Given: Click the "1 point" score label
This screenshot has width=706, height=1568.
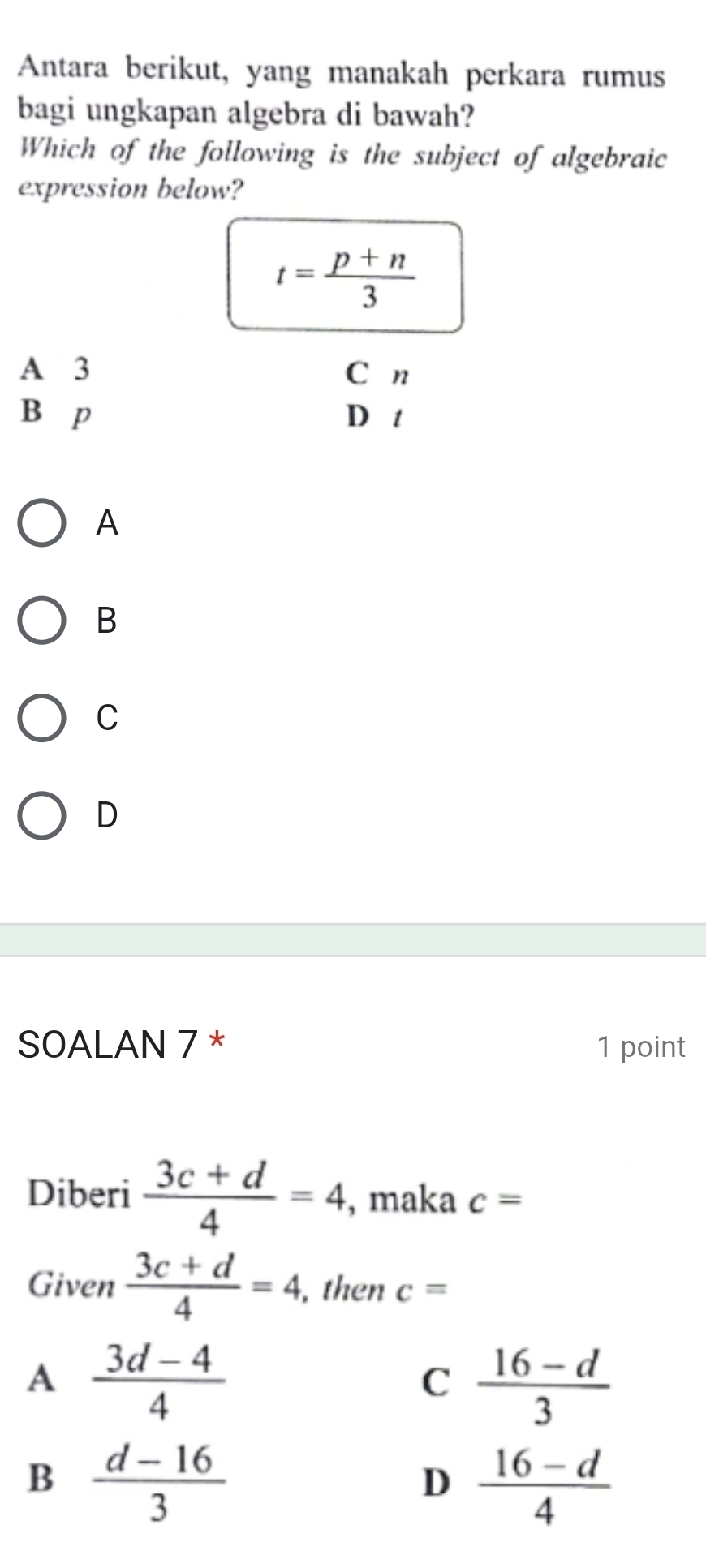Looking at the screenshot, I should click(641, 1046).
